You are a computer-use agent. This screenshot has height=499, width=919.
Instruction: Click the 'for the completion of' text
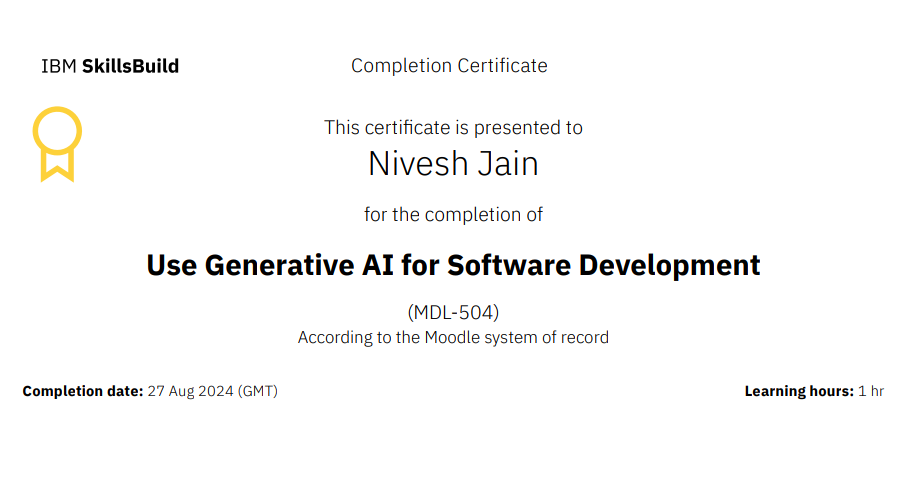453,215
